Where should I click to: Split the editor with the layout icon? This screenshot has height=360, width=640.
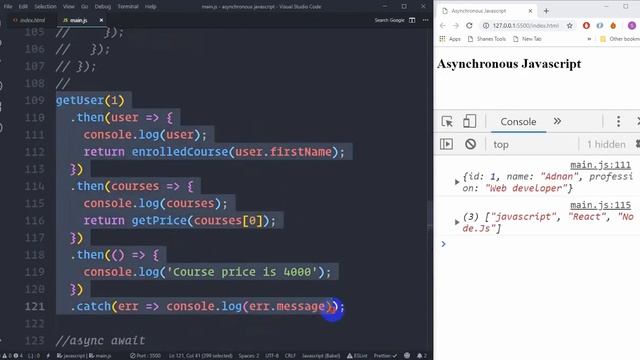point(412,20)
